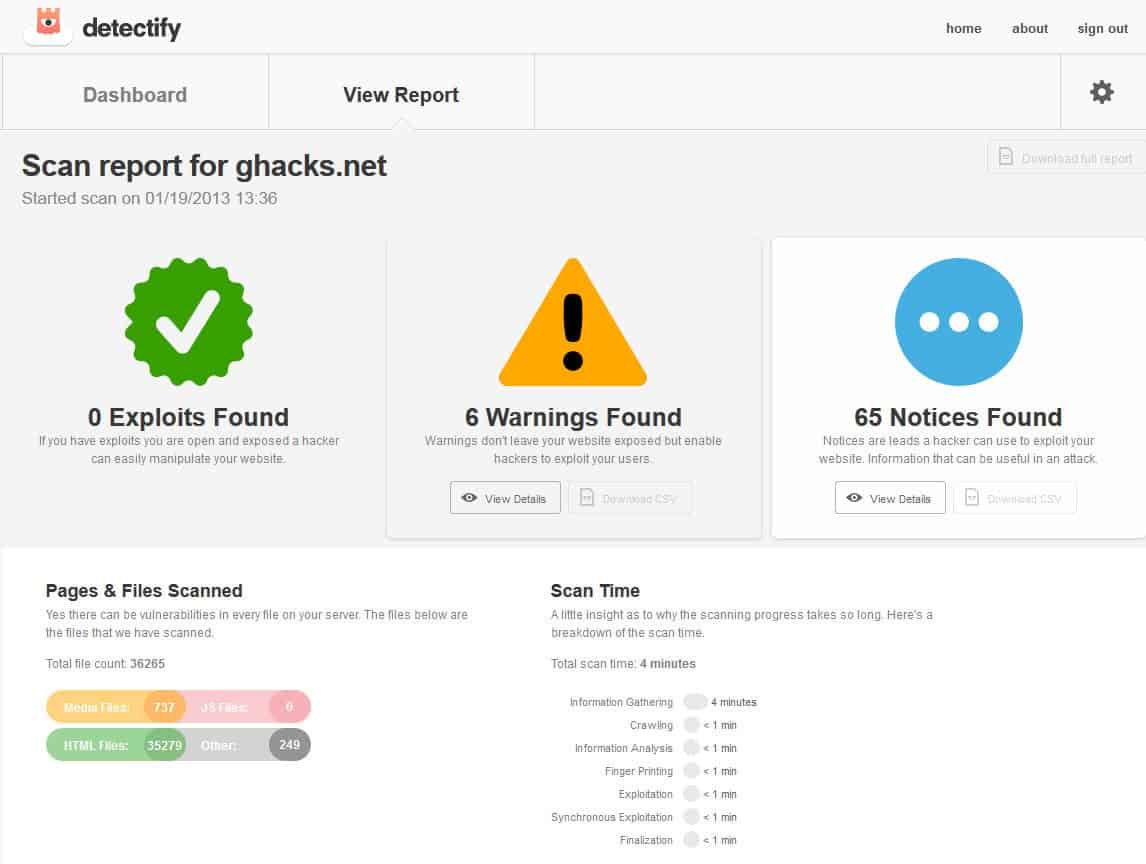
Task: View Details for the 65 notices
Action: (889, 497)
